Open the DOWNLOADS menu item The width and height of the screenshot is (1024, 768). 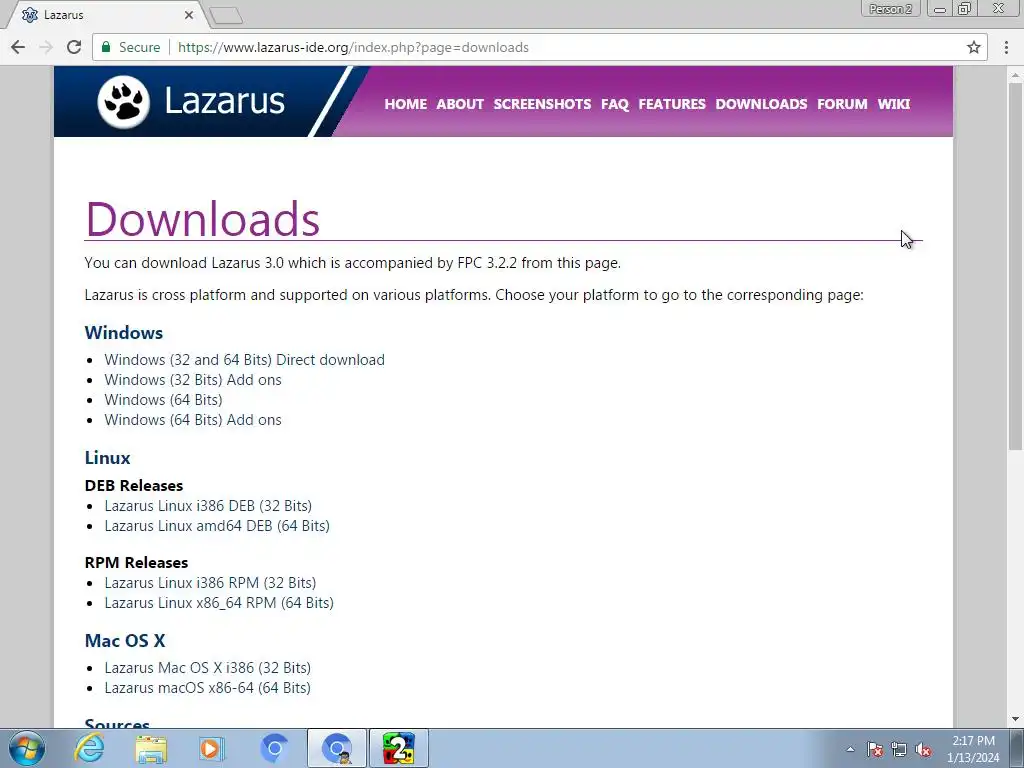(x=761, y=104)
